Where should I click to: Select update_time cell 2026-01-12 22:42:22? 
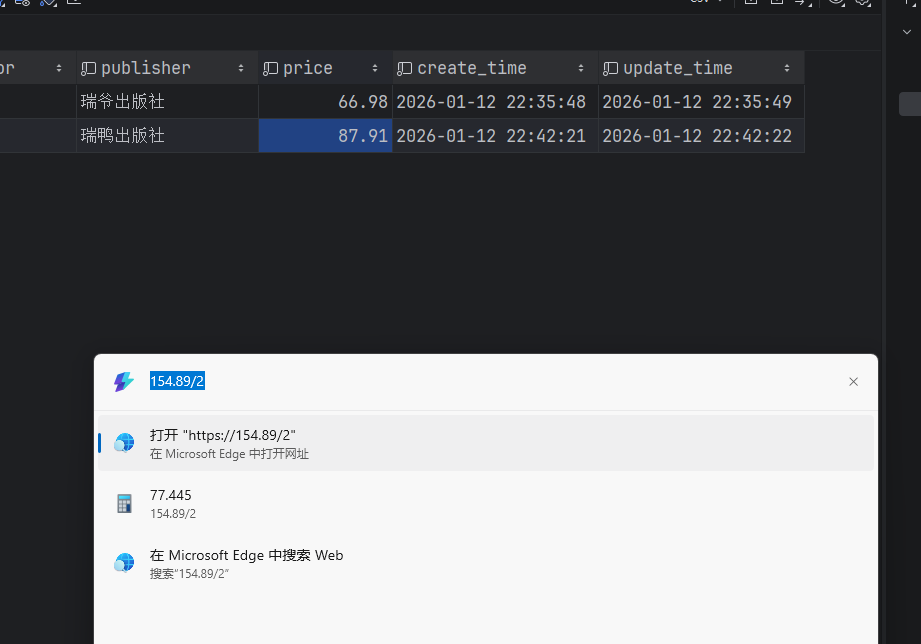point(701,136)
